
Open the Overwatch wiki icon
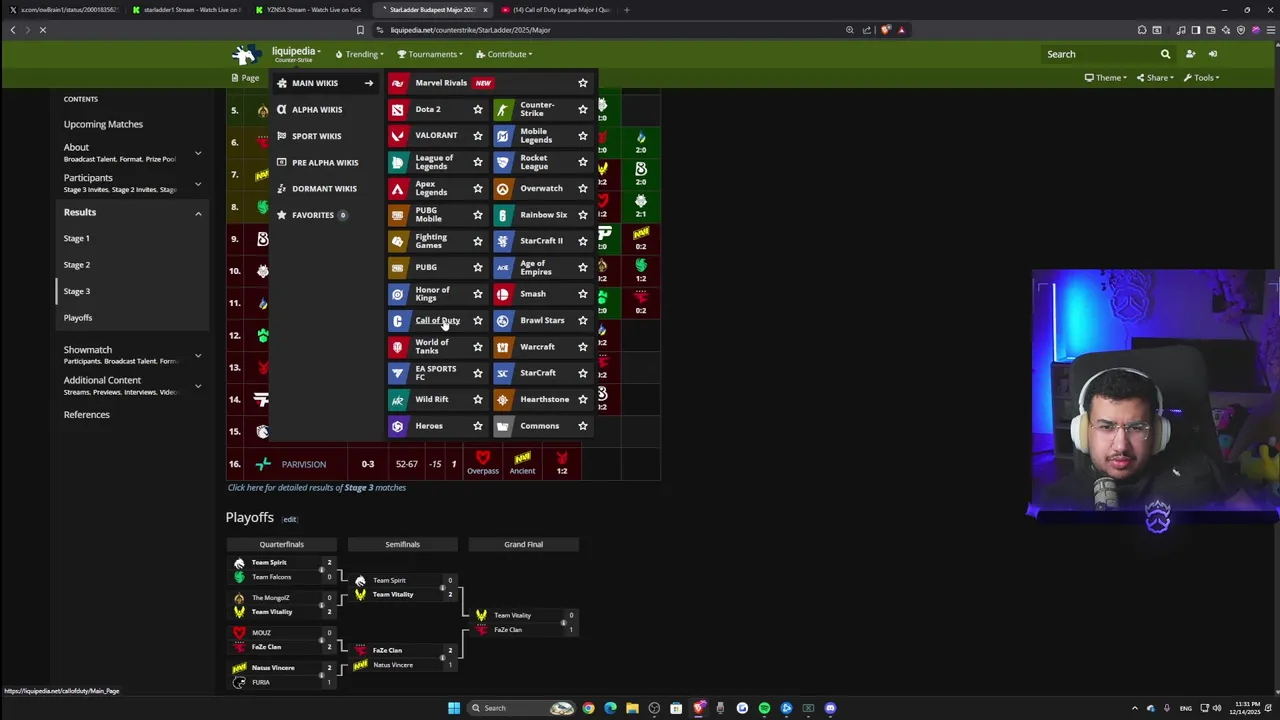coord(503,188)
